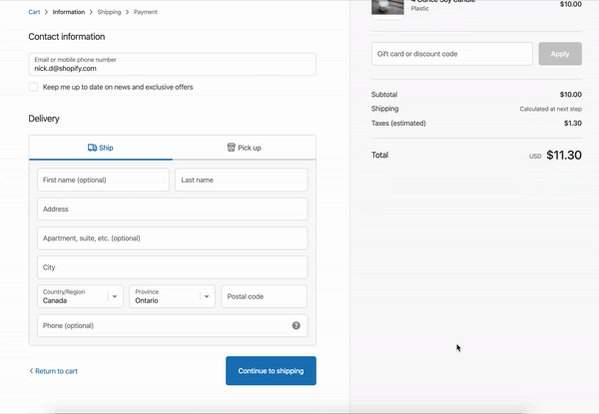Click the Shipping label in the order summary
The width and height of the screenshot is (599, 414).
tap(385, 108)
